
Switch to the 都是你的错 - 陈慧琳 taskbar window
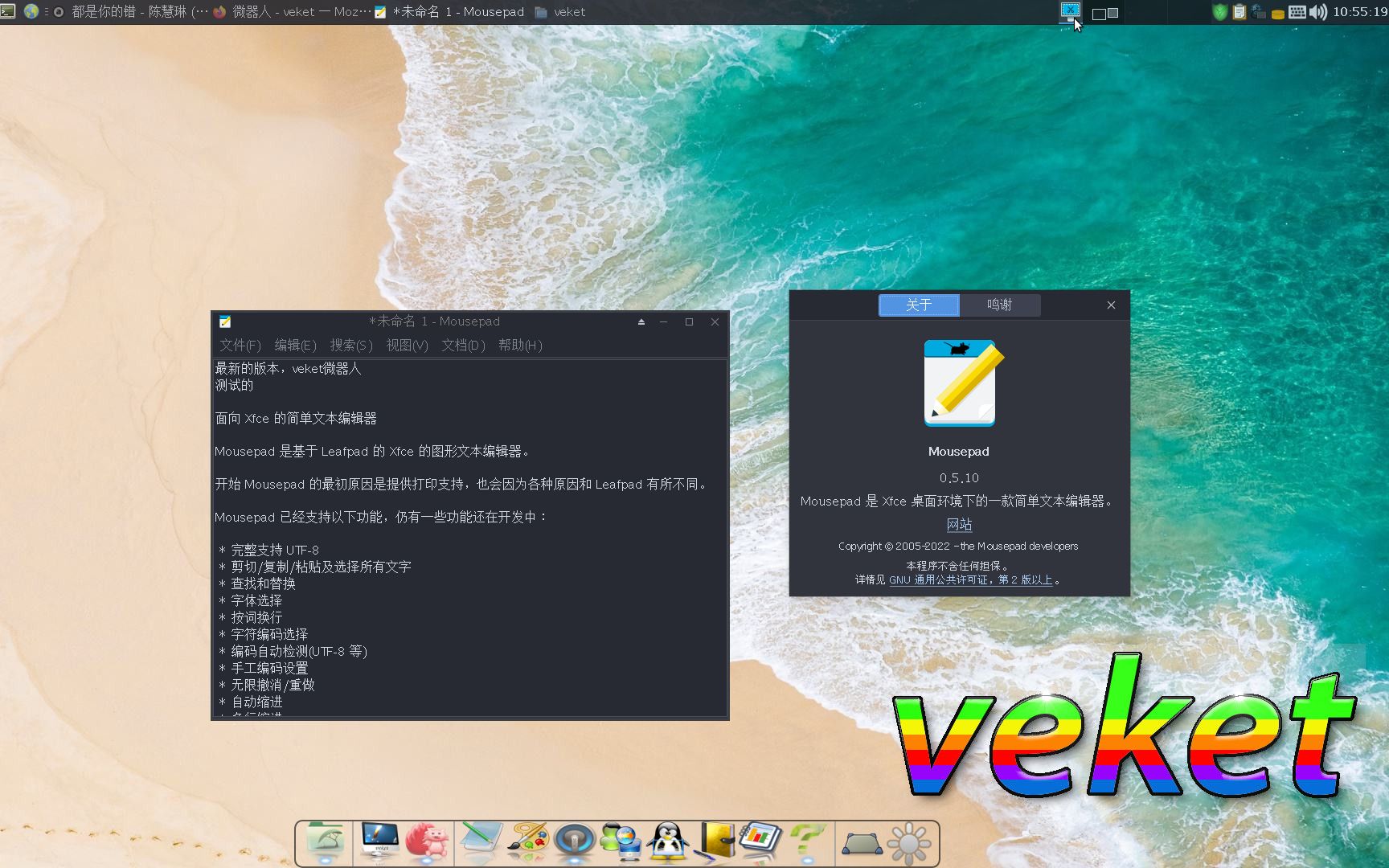pos(131,12)
